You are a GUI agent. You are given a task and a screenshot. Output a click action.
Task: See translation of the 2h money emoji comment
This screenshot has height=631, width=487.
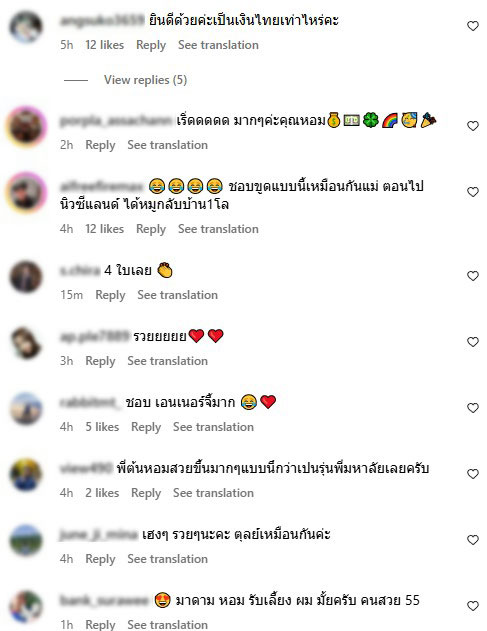coord(167,145)
